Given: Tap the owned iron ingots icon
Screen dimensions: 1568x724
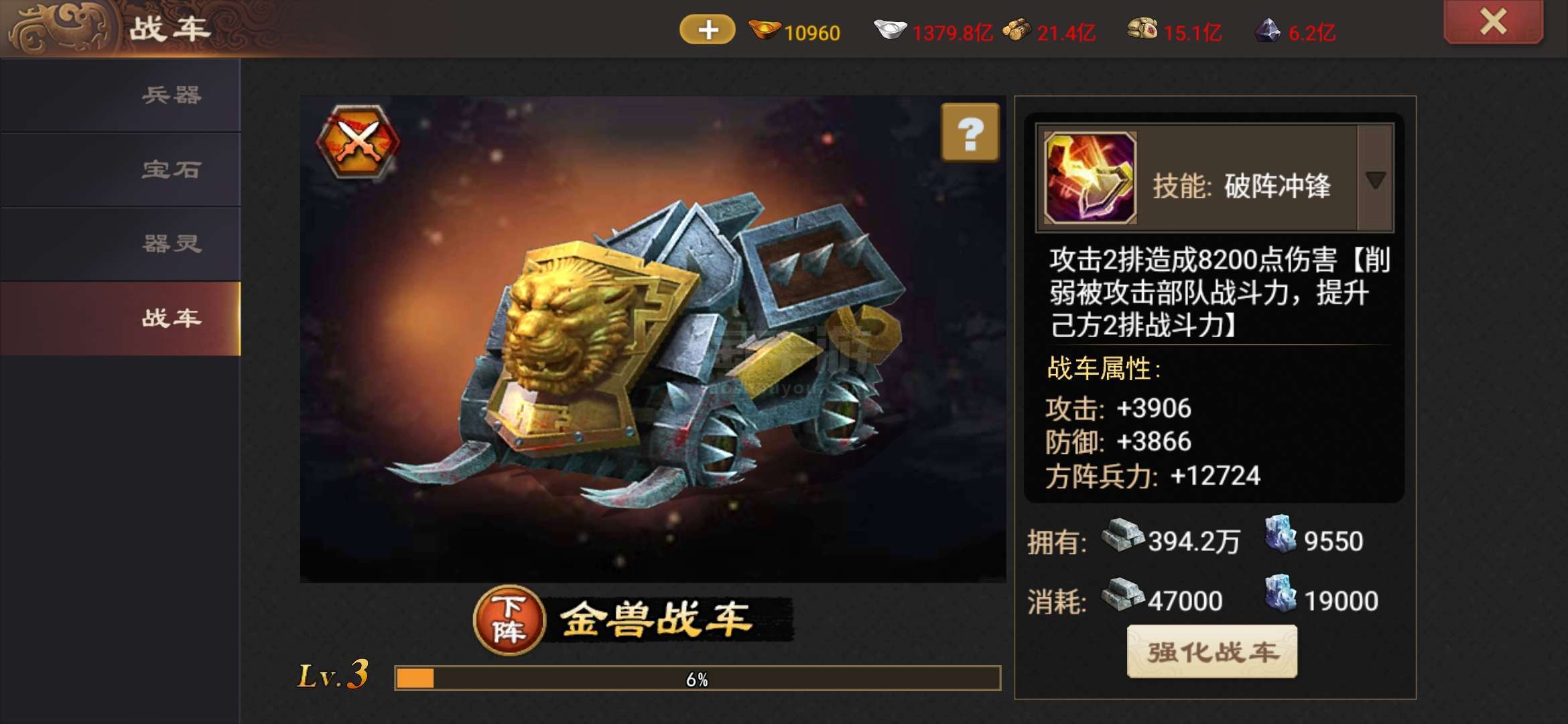Looking at the screenshot, I should (x=1122, y=536).
